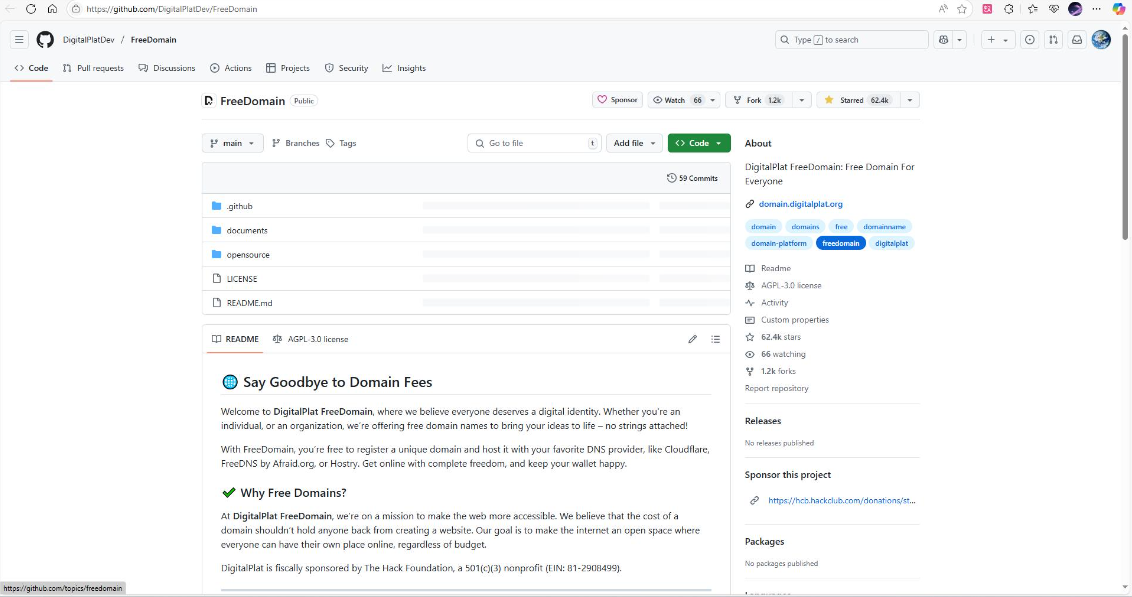Open the issues icon in GitHub header
The height and width of the screenshot is (597, 1132).
(1029, 40)
